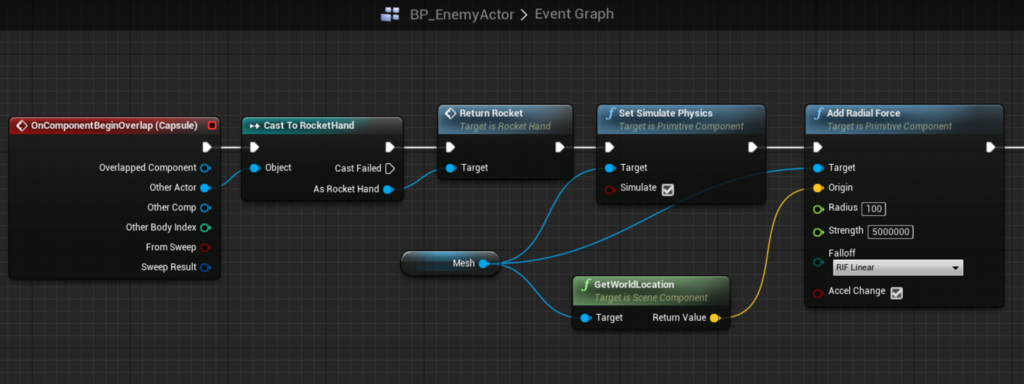
Task: Click the Origin vector input pin
Action: click(x=818, y=188)
